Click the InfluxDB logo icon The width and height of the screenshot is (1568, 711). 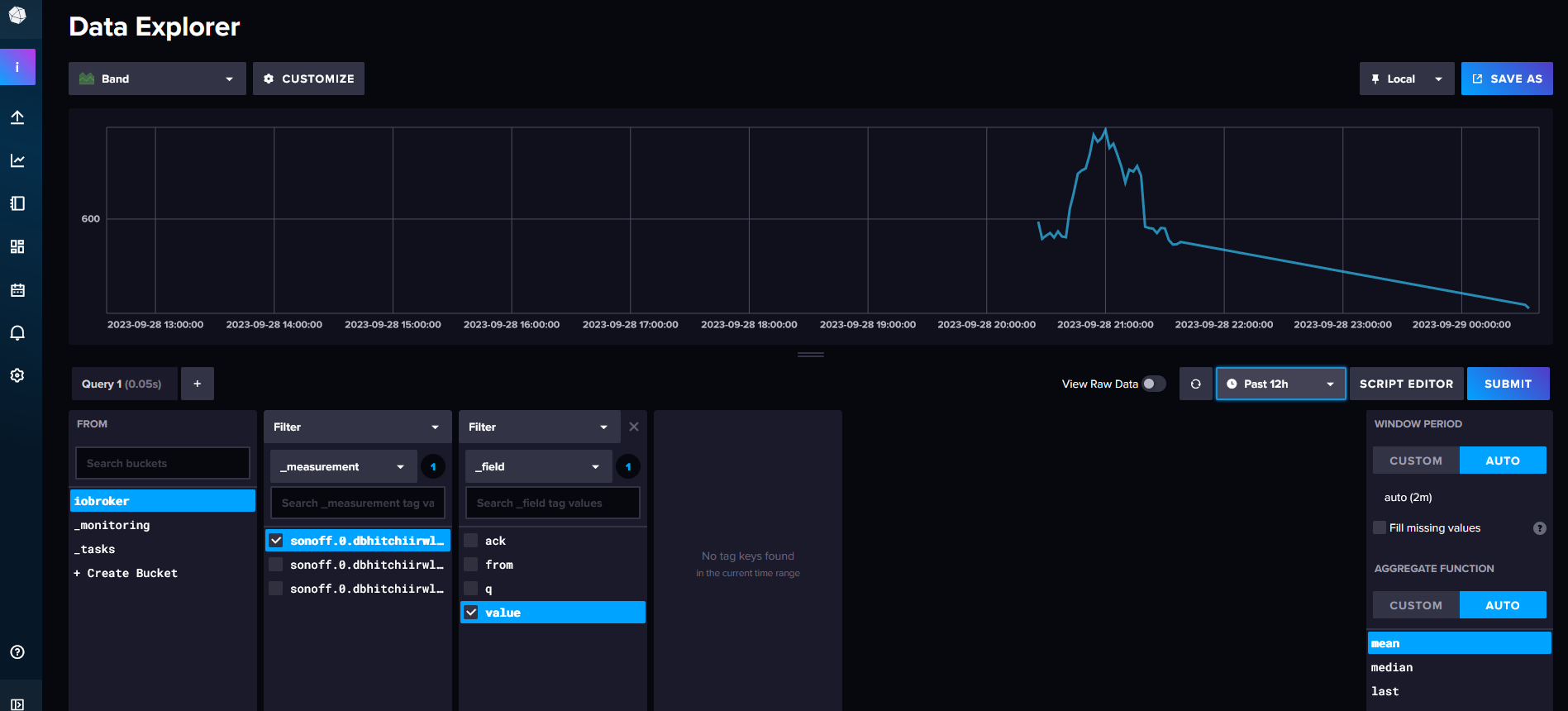click(x=17, y=16)
